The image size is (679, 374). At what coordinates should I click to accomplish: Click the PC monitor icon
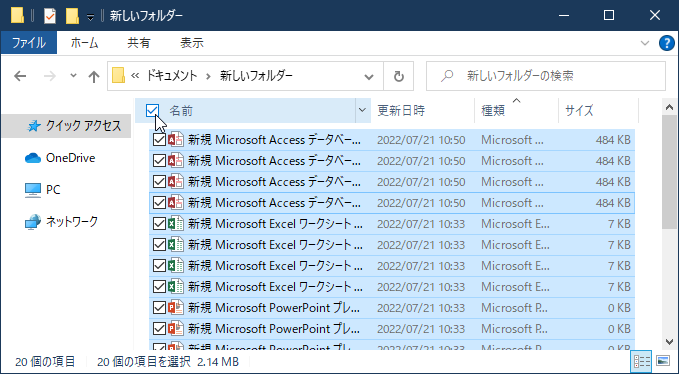coord(33,190)
